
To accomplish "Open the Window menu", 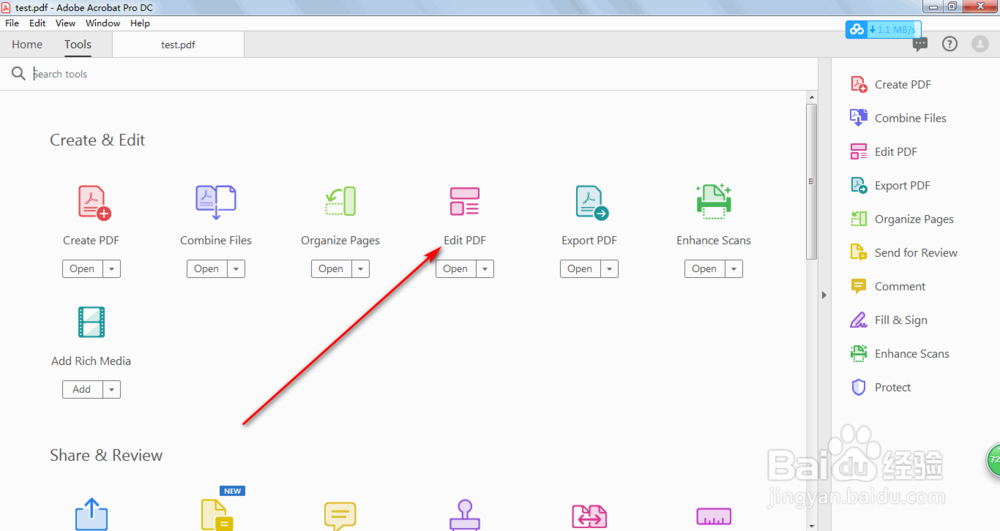I will 103,23.
